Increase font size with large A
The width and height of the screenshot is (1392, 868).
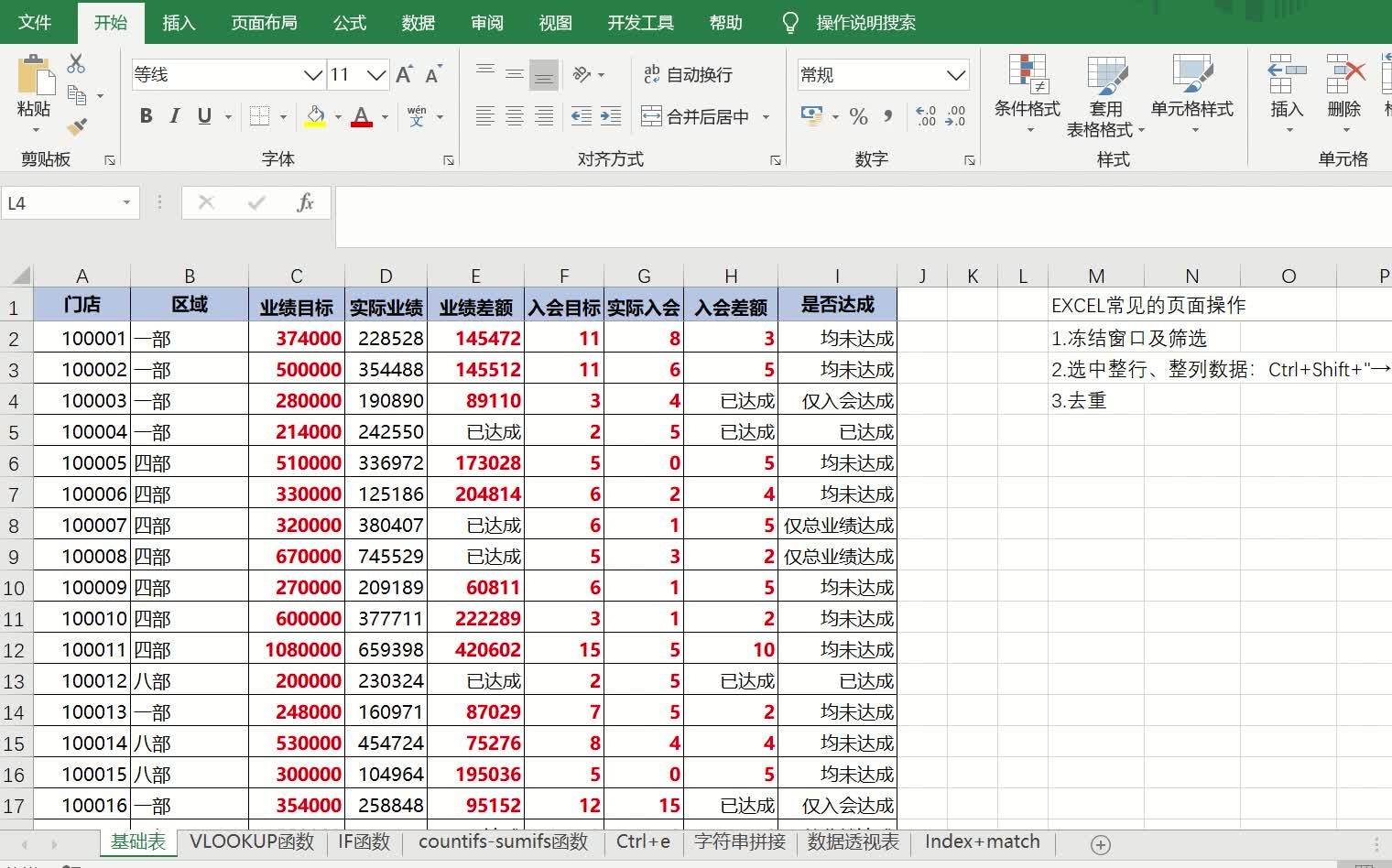(x=404, y=74)
